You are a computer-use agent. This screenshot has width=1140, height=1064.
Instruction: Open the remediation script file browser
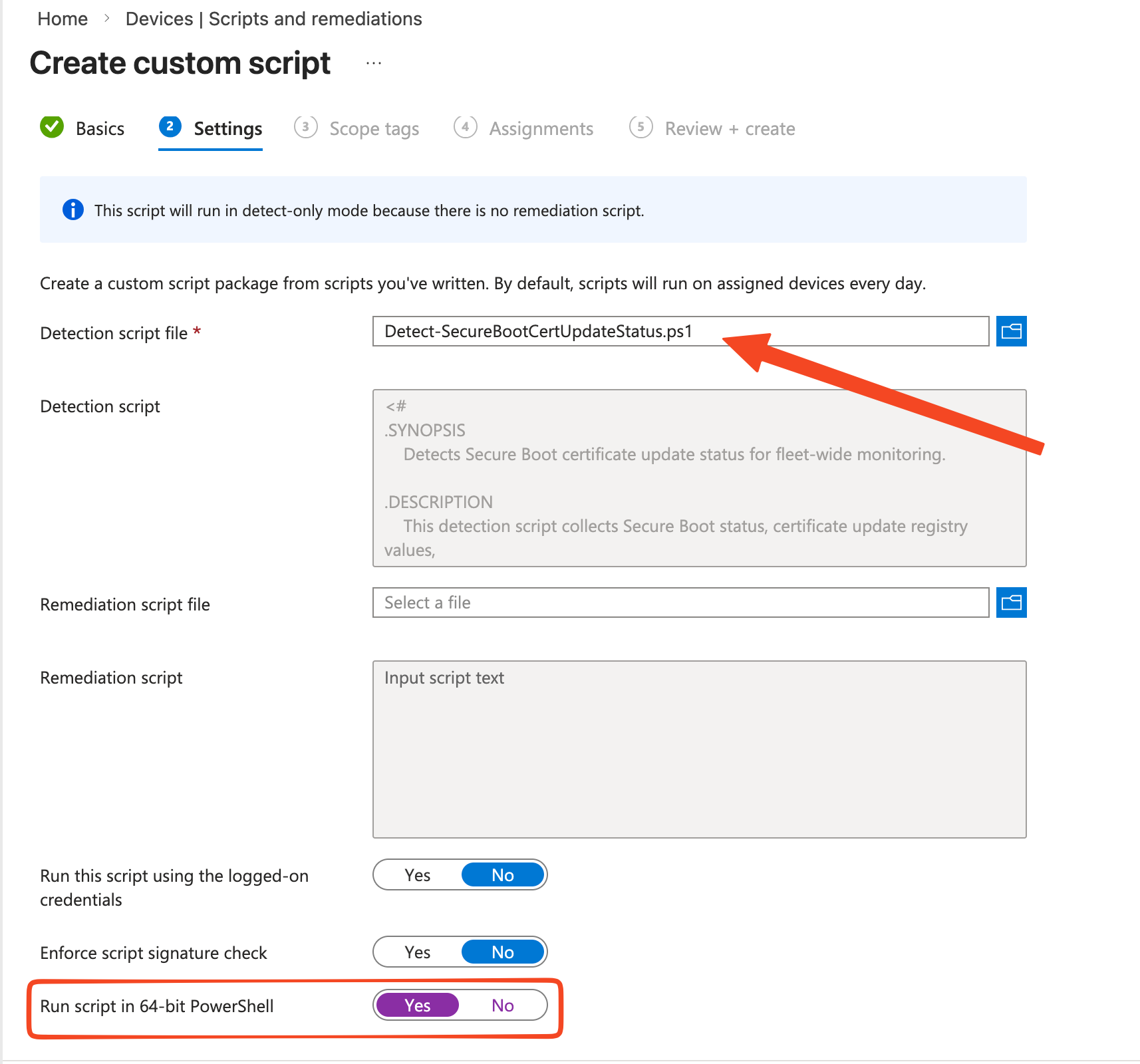(x=1011, y=602)
